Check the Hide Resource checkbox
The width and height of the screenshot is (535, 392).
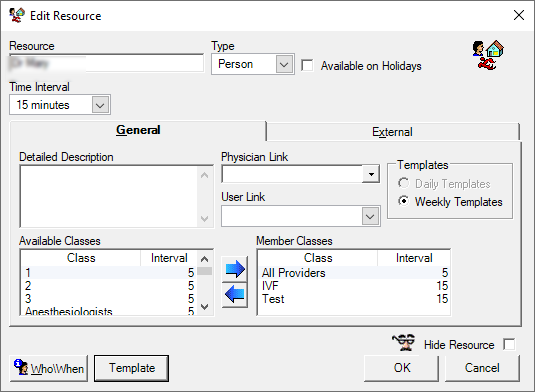click(x=509, y=344)
